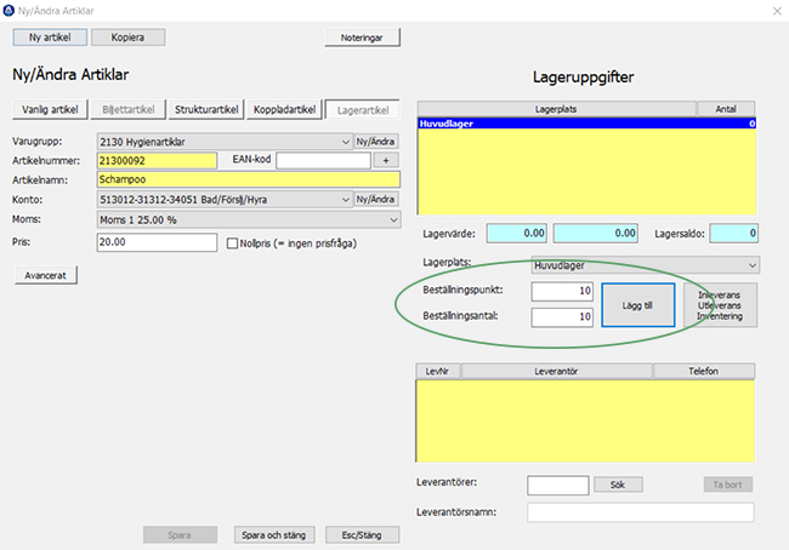Click the EAN-kod input field

[x=323, y=161]
